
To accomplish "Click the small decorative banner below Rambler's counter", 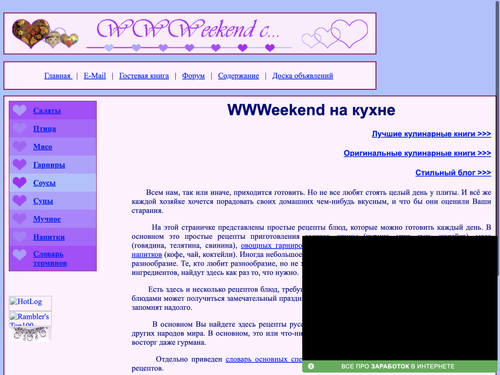I will point(30,334).
